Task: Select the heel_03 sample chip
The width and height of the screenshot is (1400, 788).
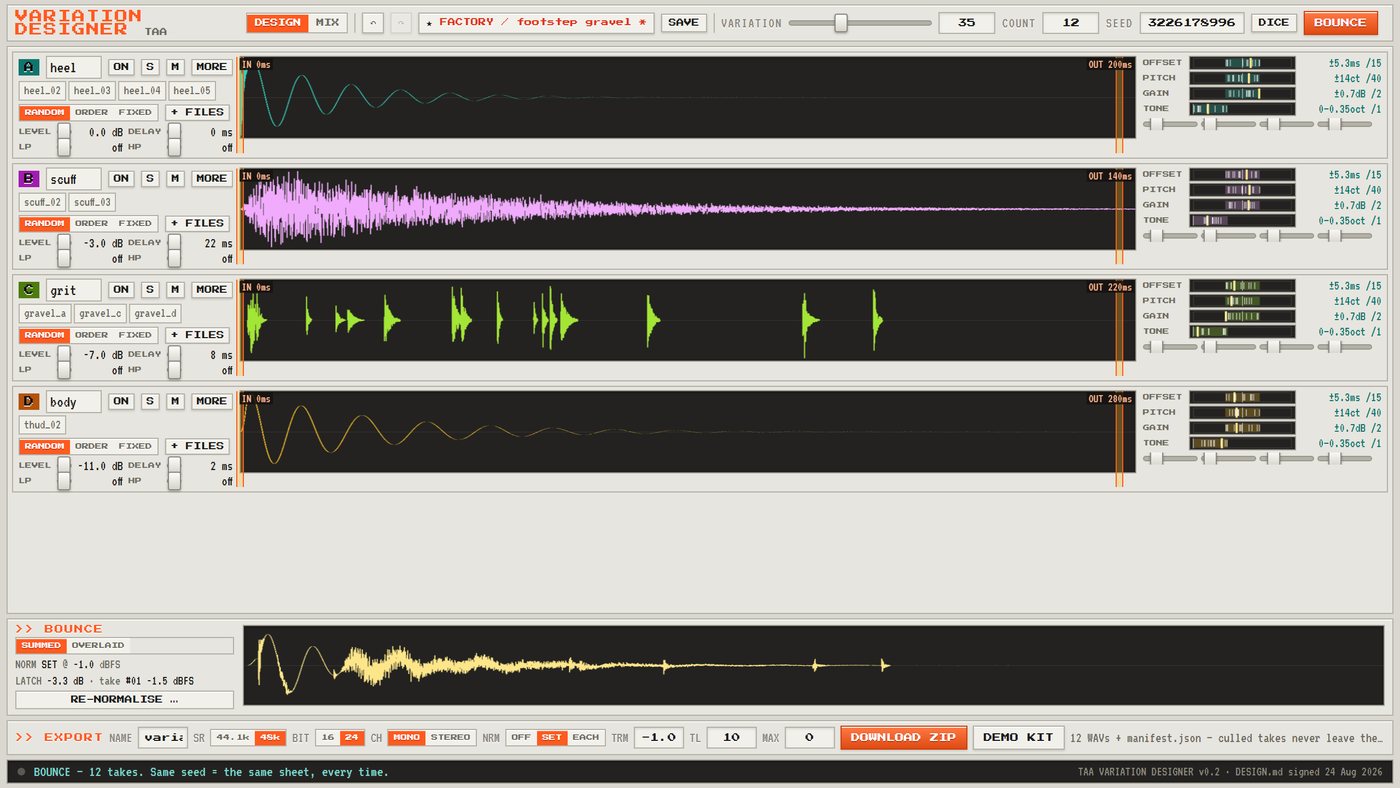Action: click(x=92, y=91)
